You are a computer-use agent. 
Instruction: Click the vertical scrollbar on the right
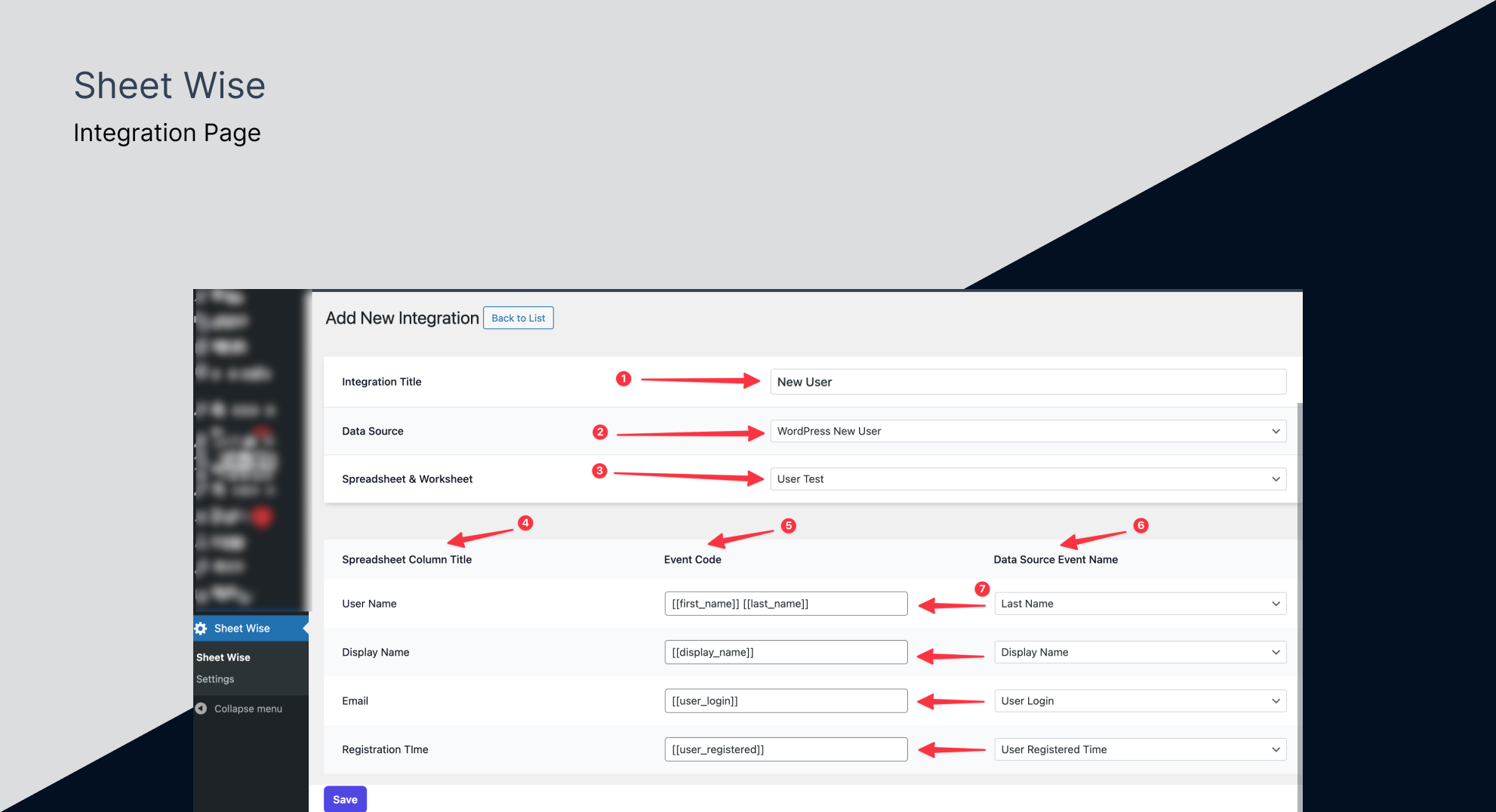point(1300,607)
